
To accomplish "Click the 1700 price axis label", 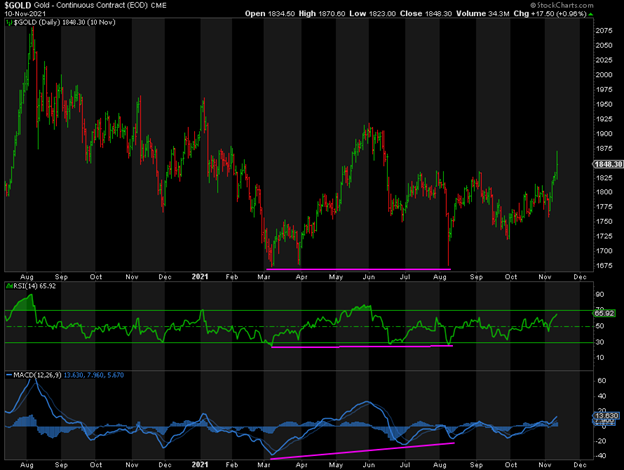I will [x=604, y=251].
